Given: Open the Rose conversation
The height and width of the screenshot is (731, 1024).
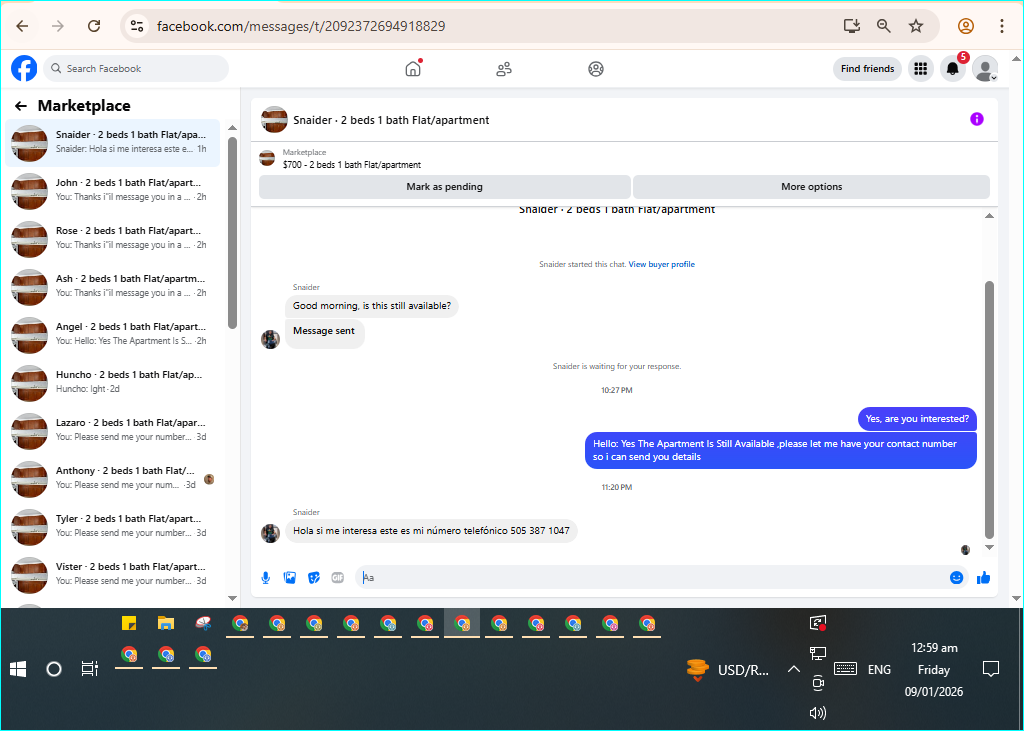Looking at the screenshot, I should tap(113, 239).
